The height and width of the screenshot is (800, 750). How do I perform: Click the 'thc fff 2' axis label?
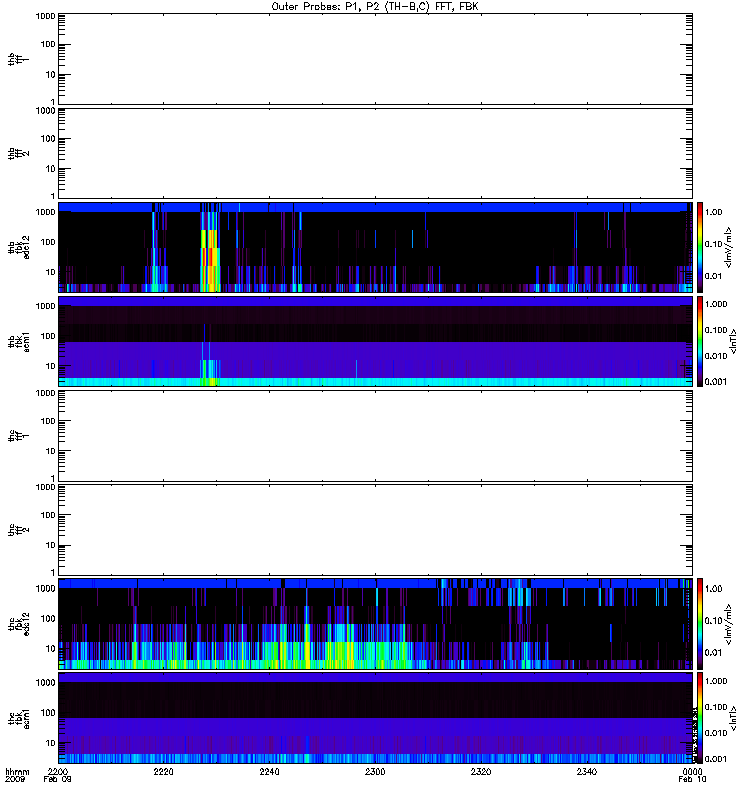click(x=18, y=530)
